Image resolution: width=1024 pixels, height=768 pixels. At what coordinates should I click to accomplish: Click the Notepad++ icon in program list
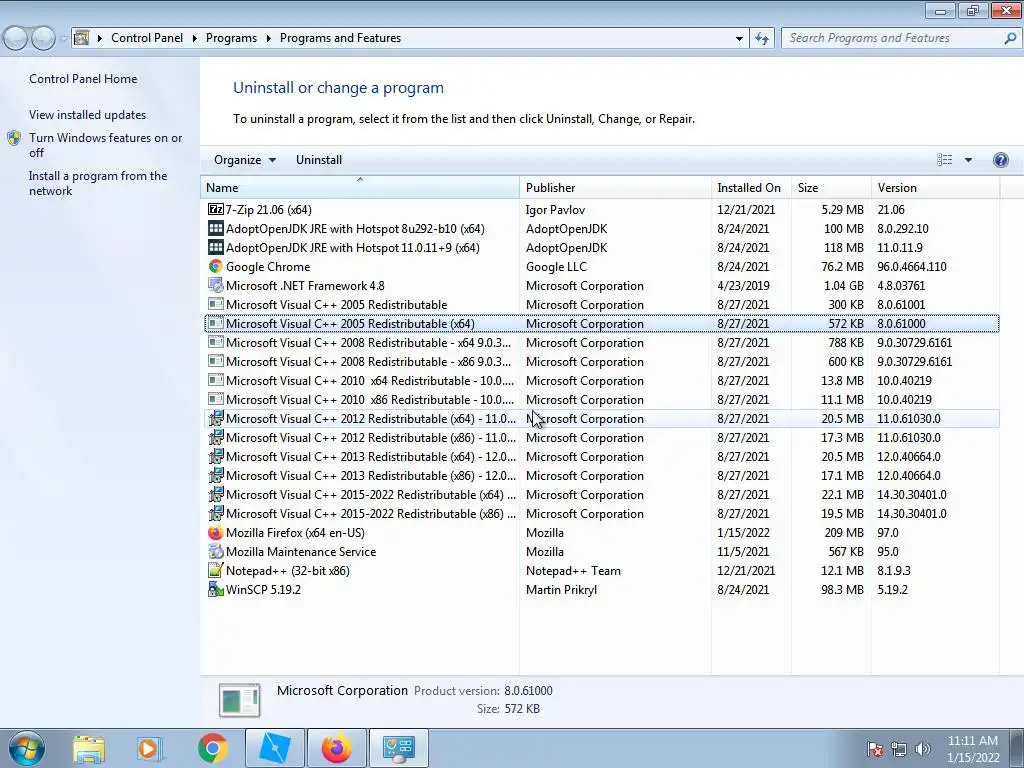coord(216,570)
